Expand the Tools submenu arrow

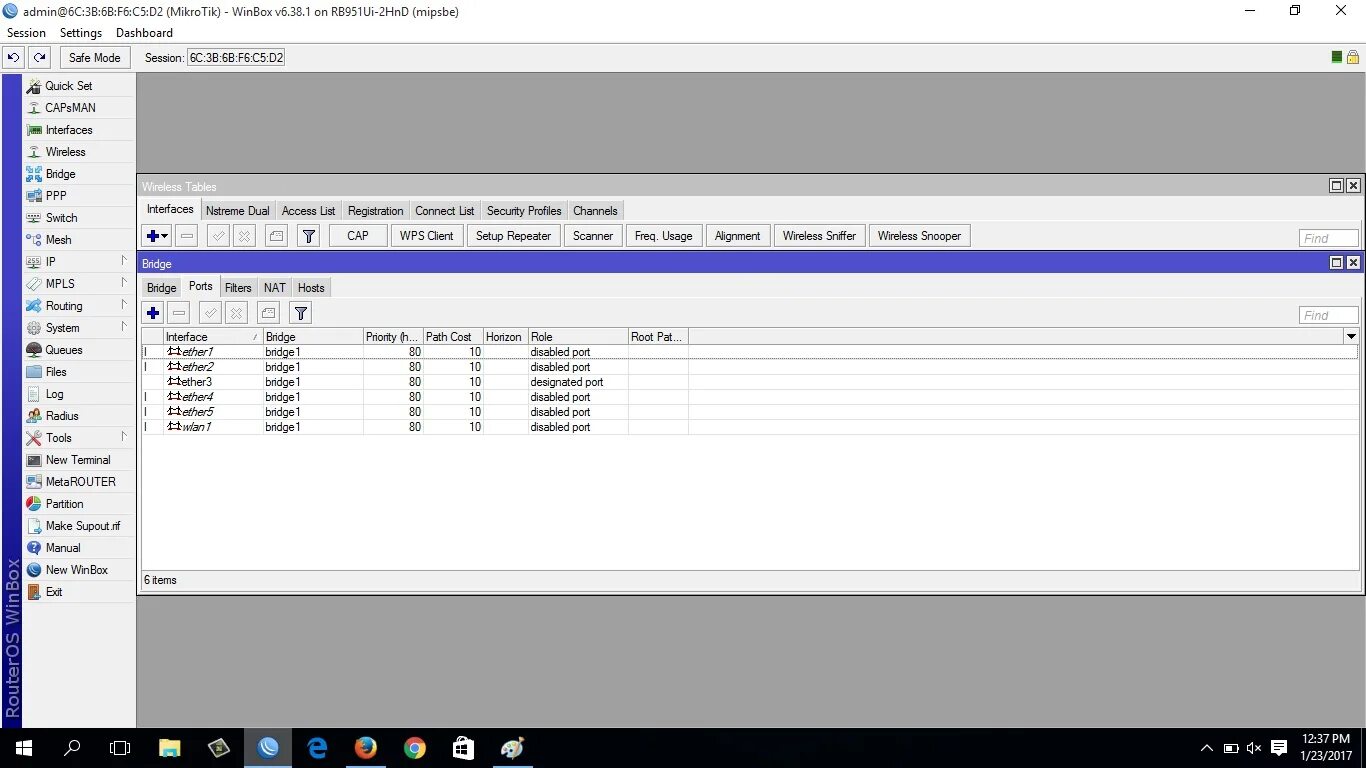(124, 437)
